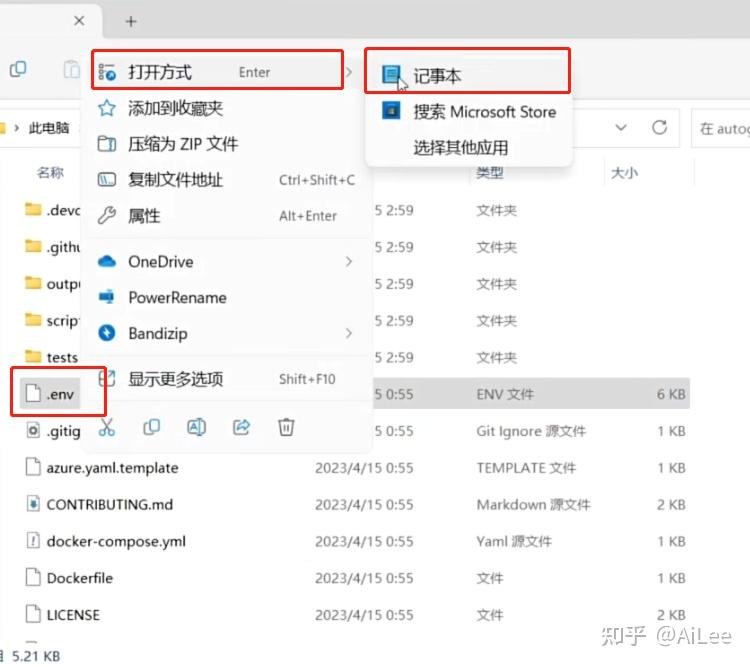This screenshot has height=667, width=750.
Task: Click the copy icon in context menu bottom row
Action: tap(152, 427)
